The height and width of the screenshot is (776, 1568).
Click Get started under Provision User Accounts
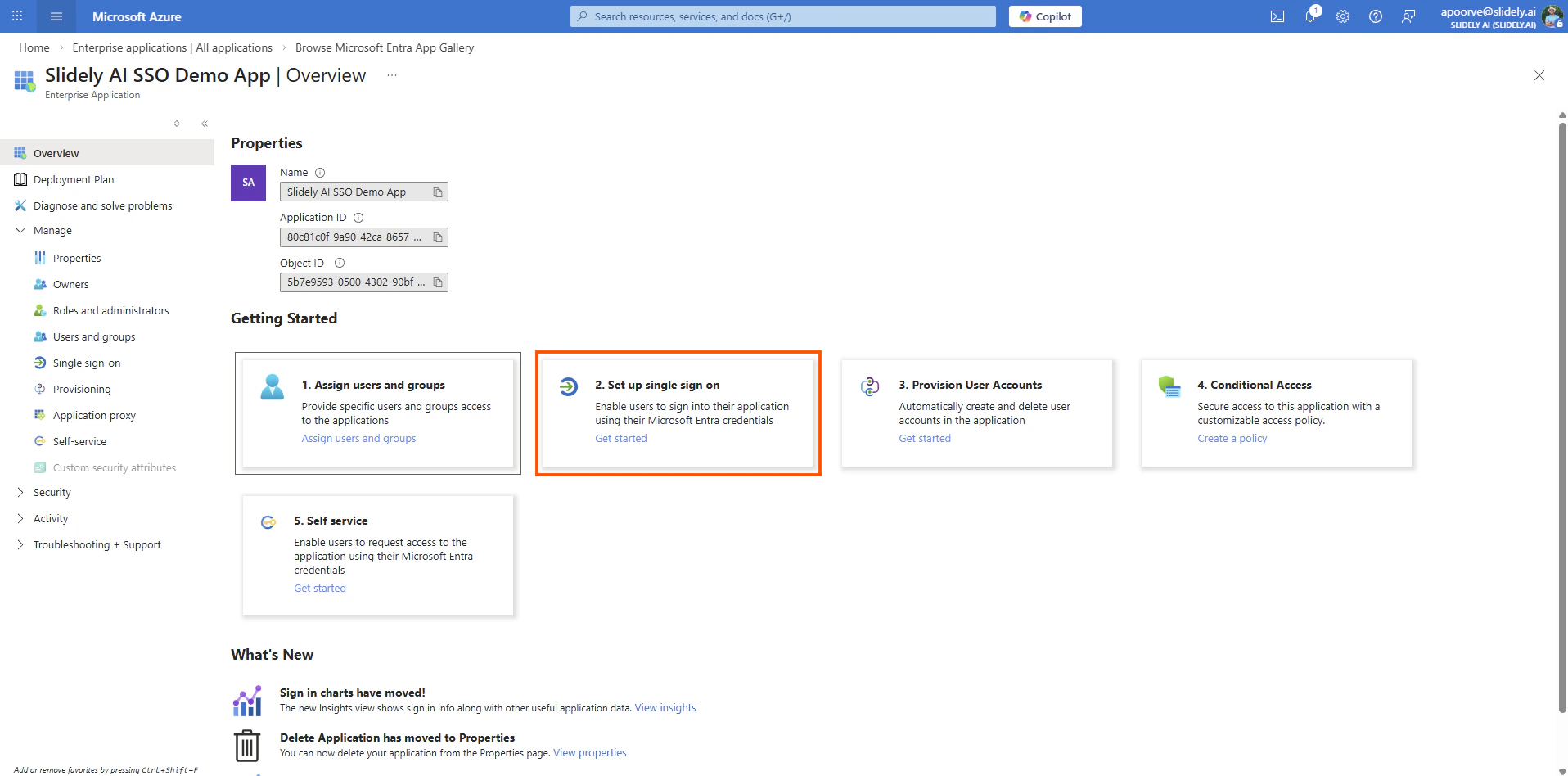click(x=925, y=439)
